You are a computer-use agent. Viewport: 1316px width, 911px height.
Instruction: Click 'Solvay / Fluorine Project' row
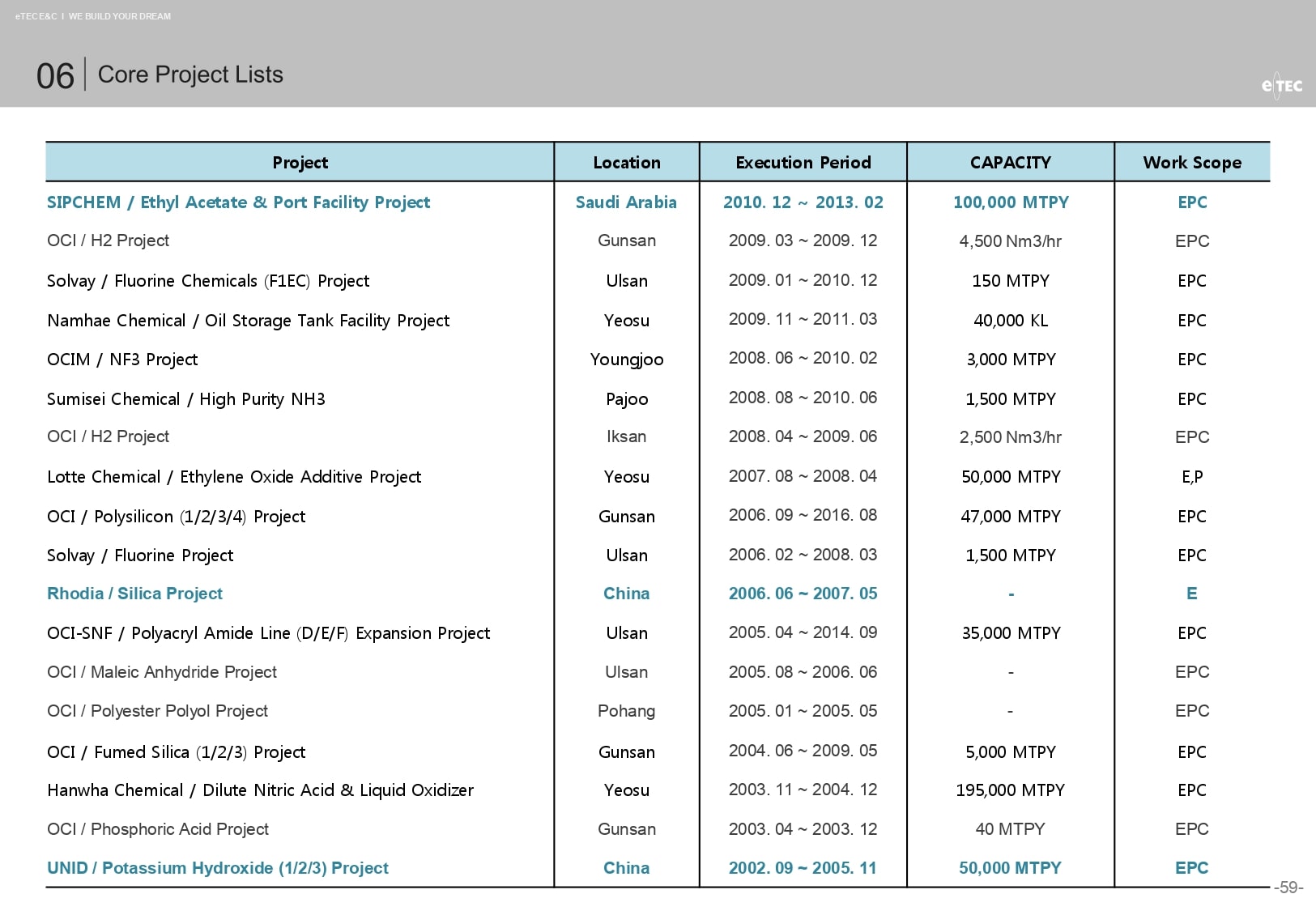[140, 556]
